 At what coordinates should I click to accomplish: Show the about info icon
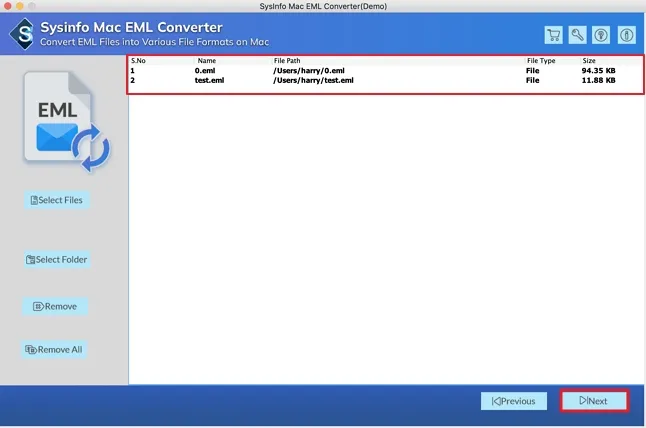[x=627, y=35]
